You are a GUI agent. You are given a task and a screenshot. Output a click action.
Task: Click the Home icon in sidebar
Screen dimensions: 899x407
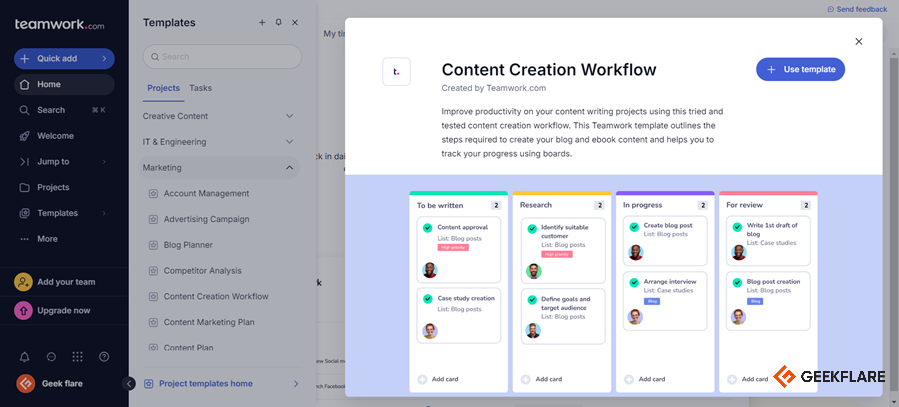(24, 84)
